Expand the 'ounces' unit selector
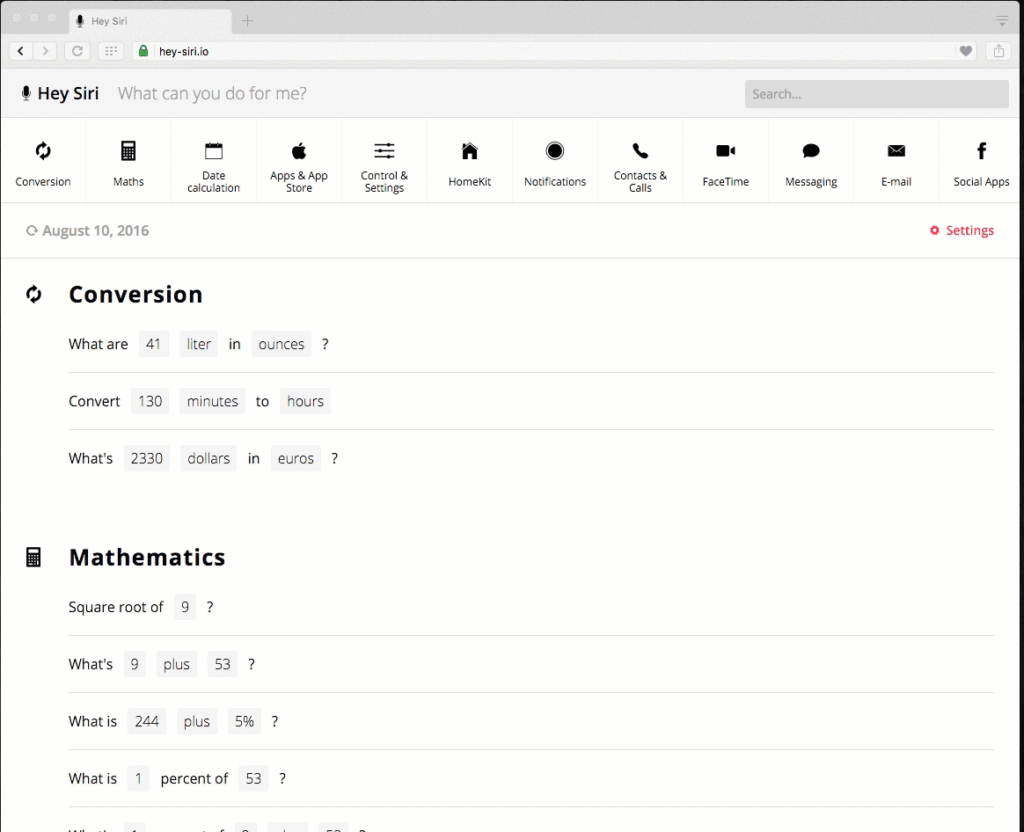Screen dimensions: 1024x832 (281, 344)
